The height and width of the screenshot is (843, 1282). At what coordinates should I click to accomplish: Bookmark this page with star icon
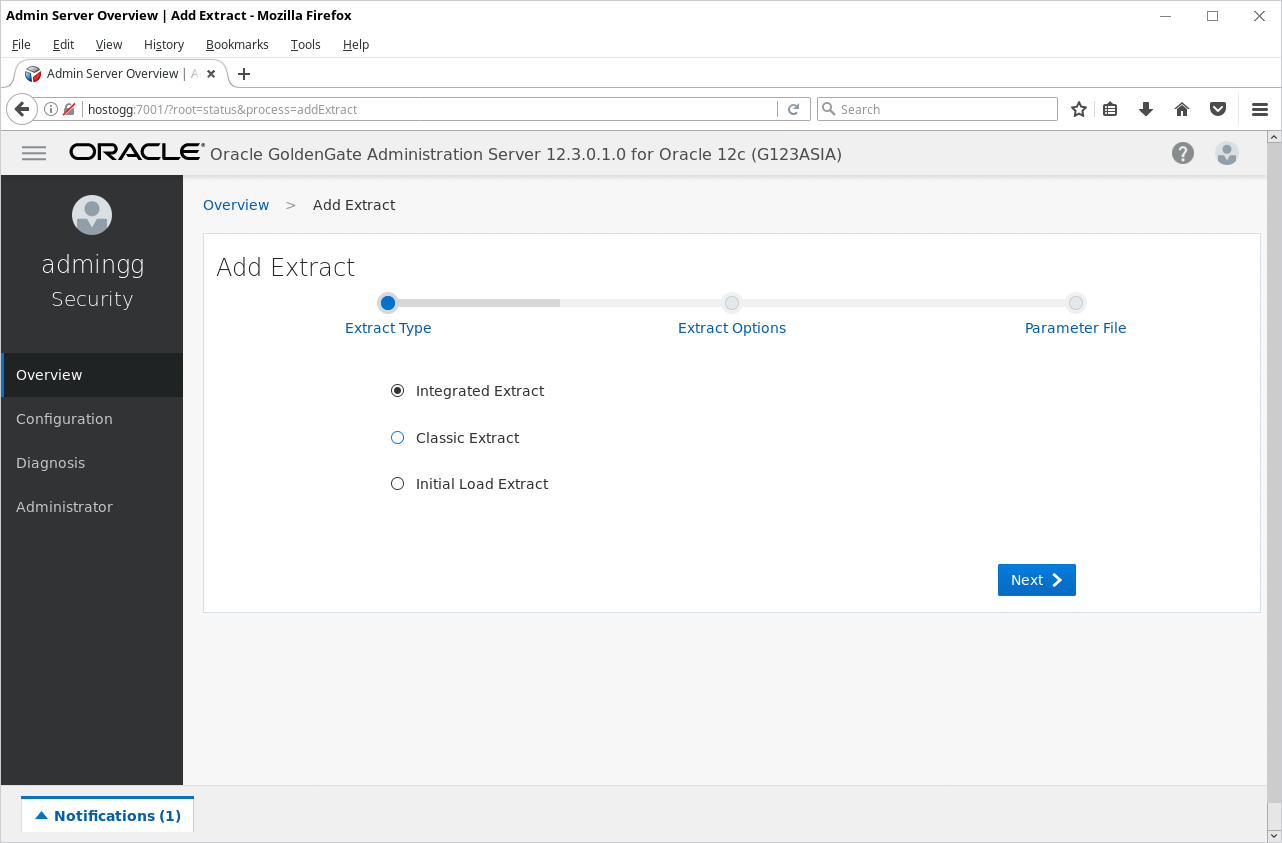coord(1079,109)
